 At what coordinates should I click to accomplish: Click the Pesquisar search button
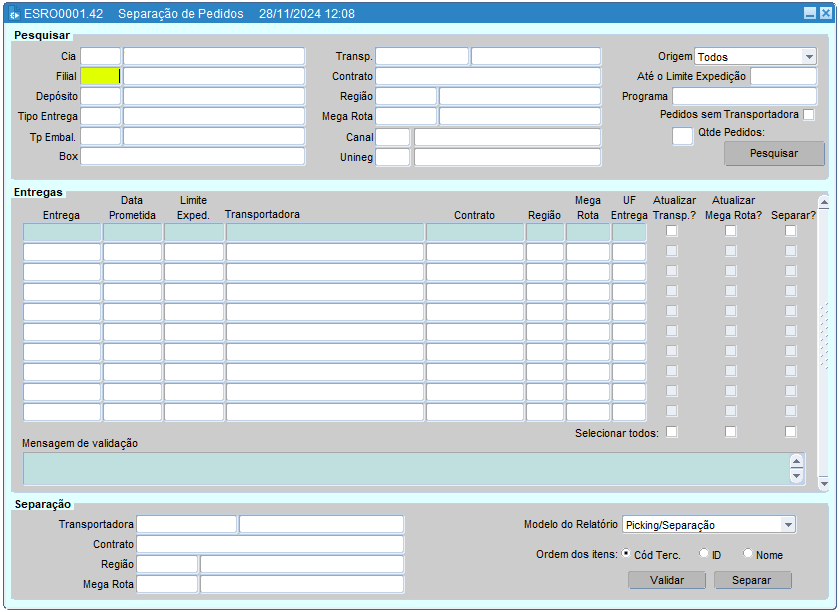coord(774,154)
